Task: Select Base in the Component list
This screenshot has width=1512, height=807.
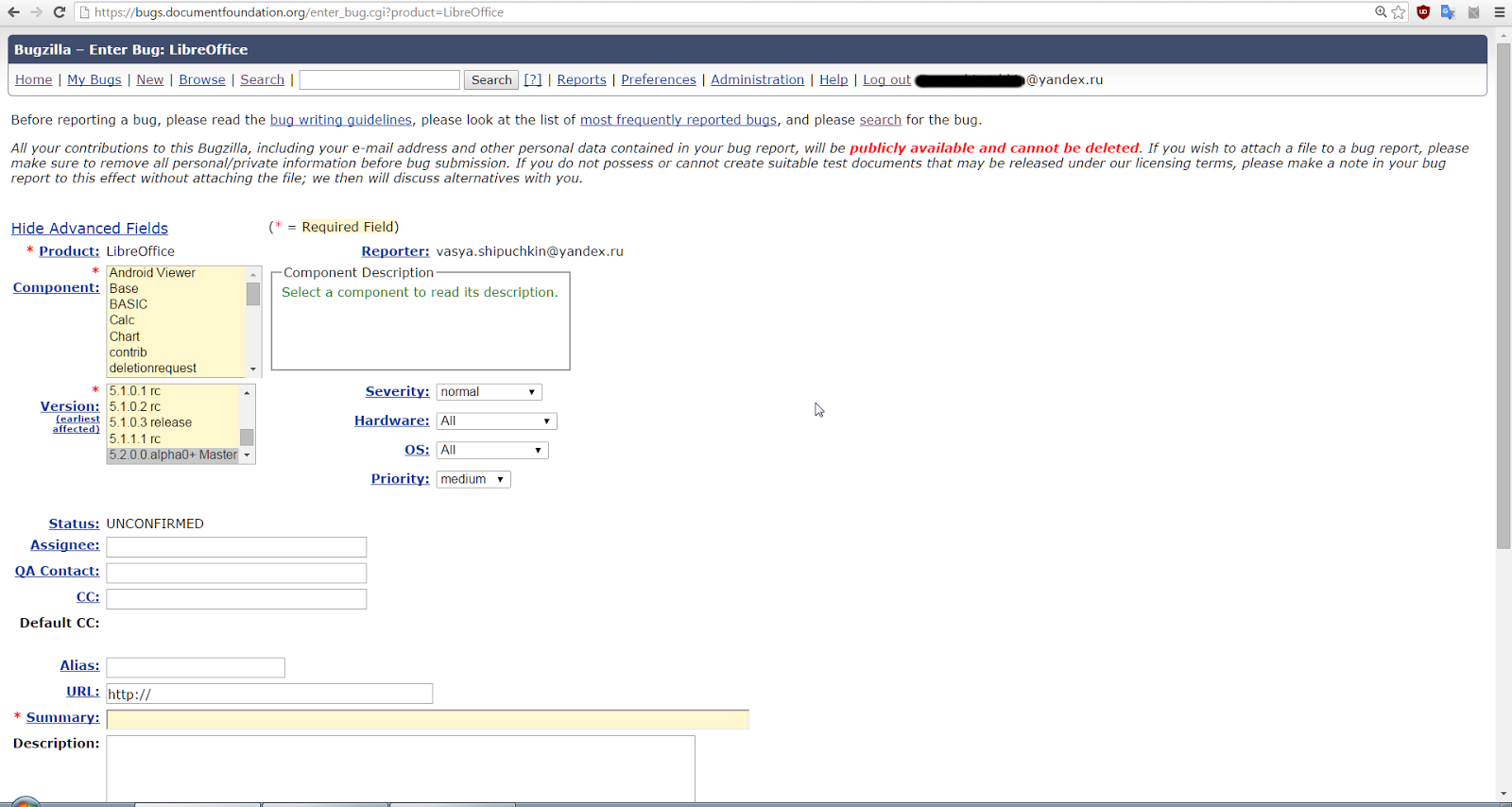Action: coord(176,289)
